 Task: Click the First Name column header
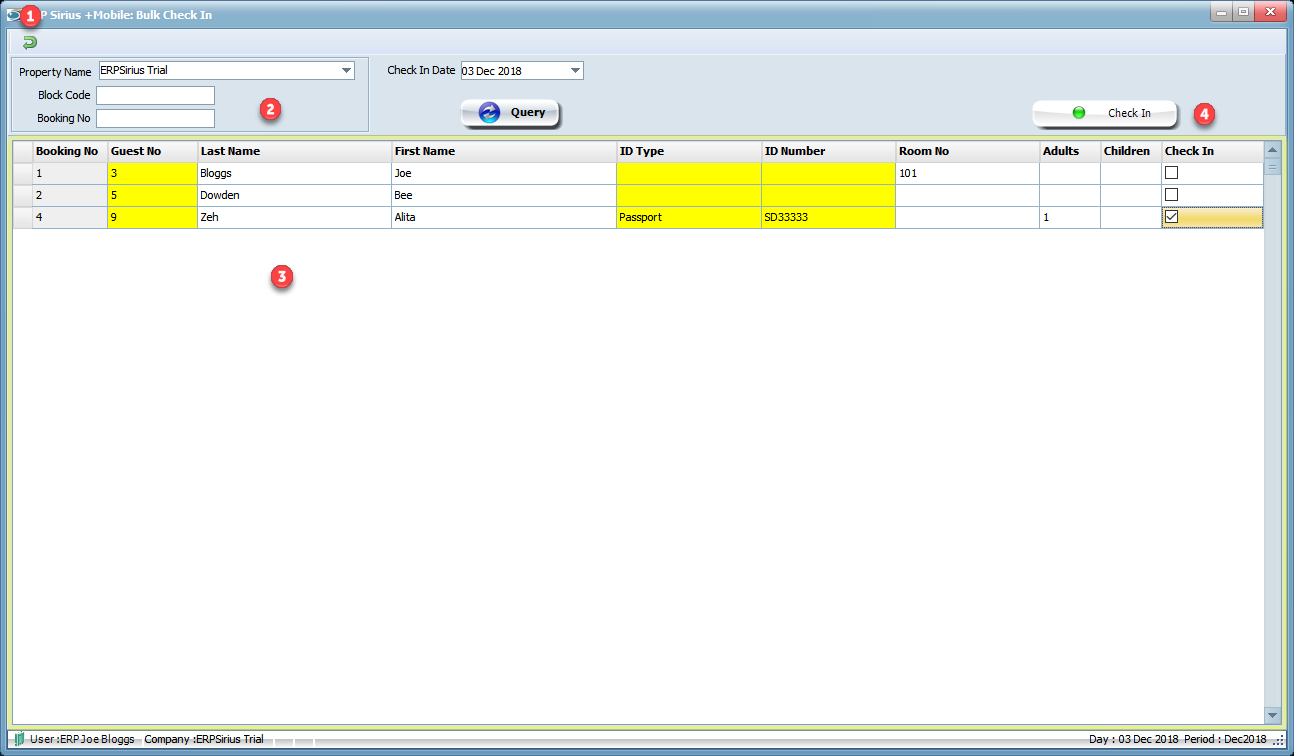tap(504, 151)
